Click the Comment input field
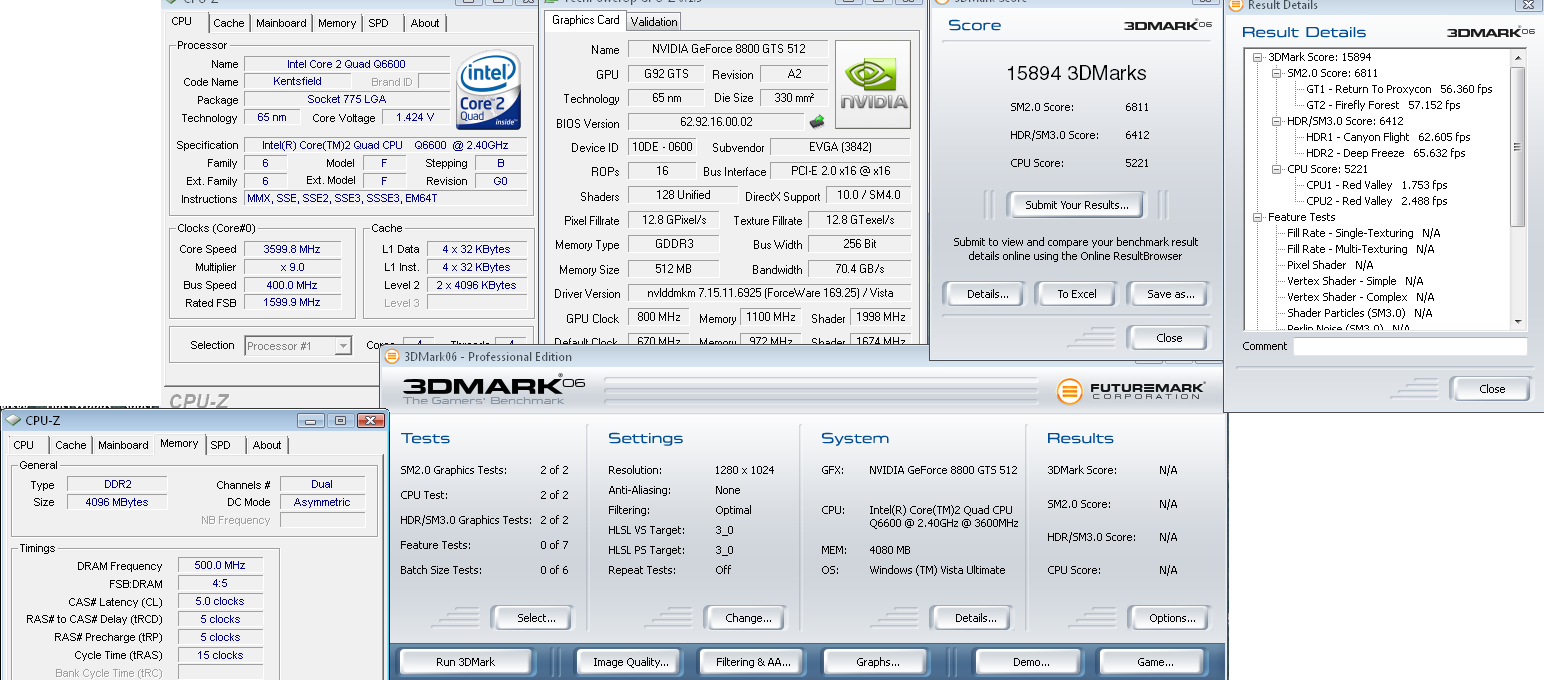This screenshot has height=680, width=1544. point(1410,347)
